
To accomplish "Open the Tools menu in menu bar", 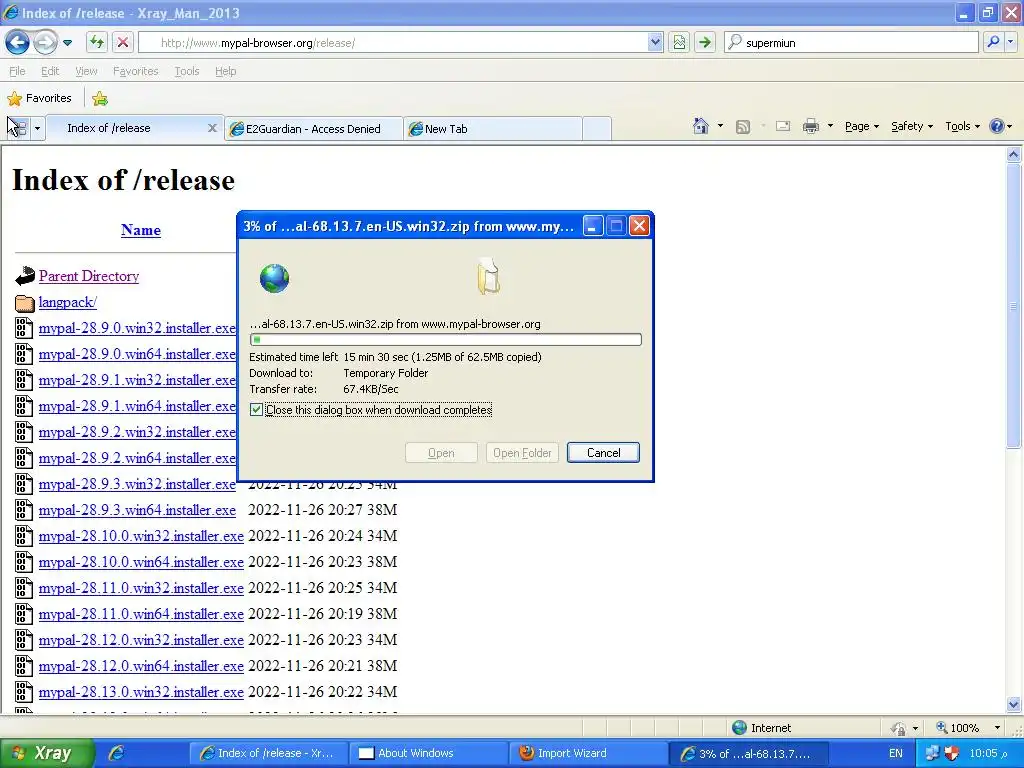I will coord(187,71).
